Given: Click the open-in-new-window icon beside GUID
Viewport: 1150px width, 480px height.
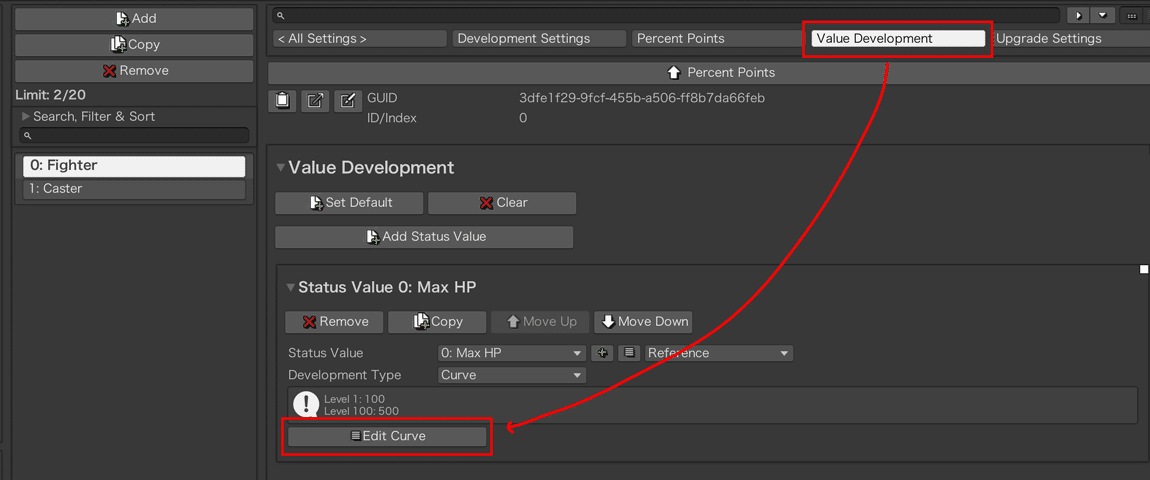Looking at the screenshot, I should (315, 101).
